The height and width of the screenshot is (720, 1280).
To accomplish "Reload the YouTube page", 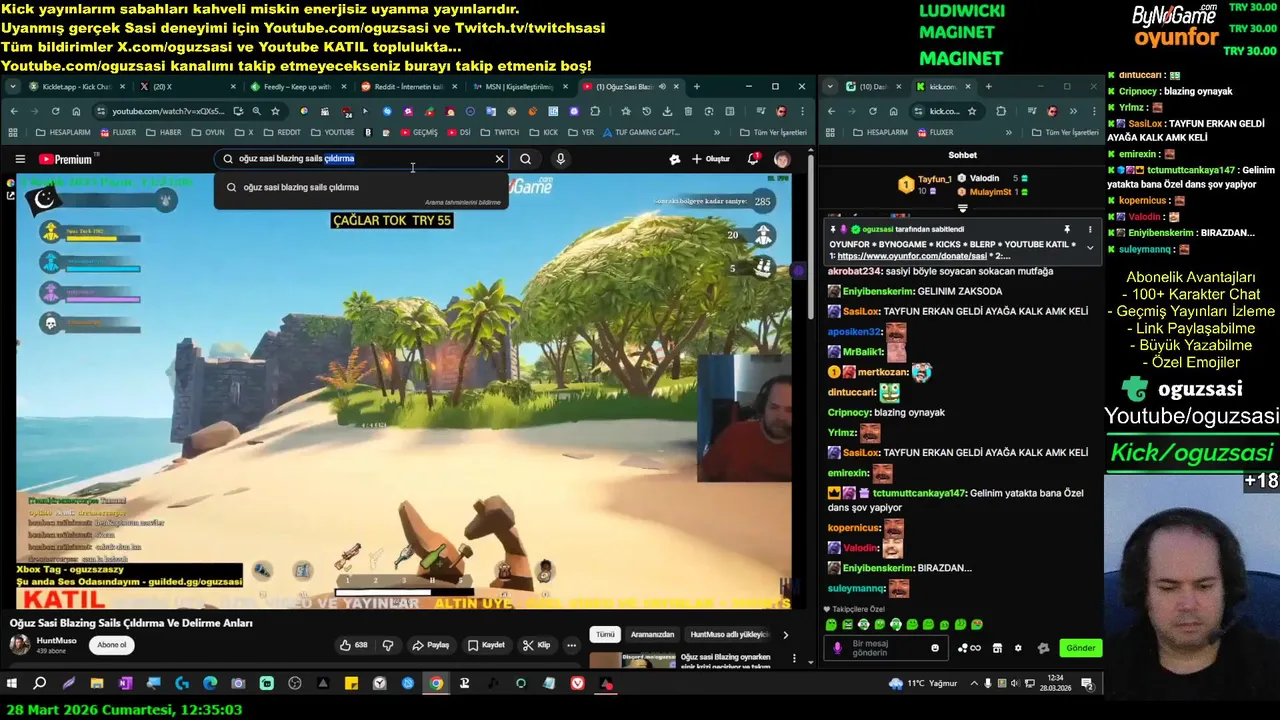I will [x=56, y=111].
